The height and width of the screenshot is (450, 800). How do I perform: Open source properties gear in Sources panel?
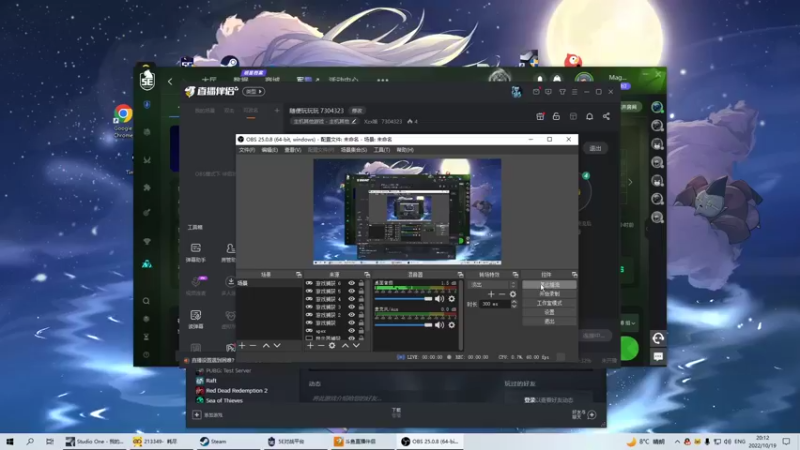click(x=332, y=345)
